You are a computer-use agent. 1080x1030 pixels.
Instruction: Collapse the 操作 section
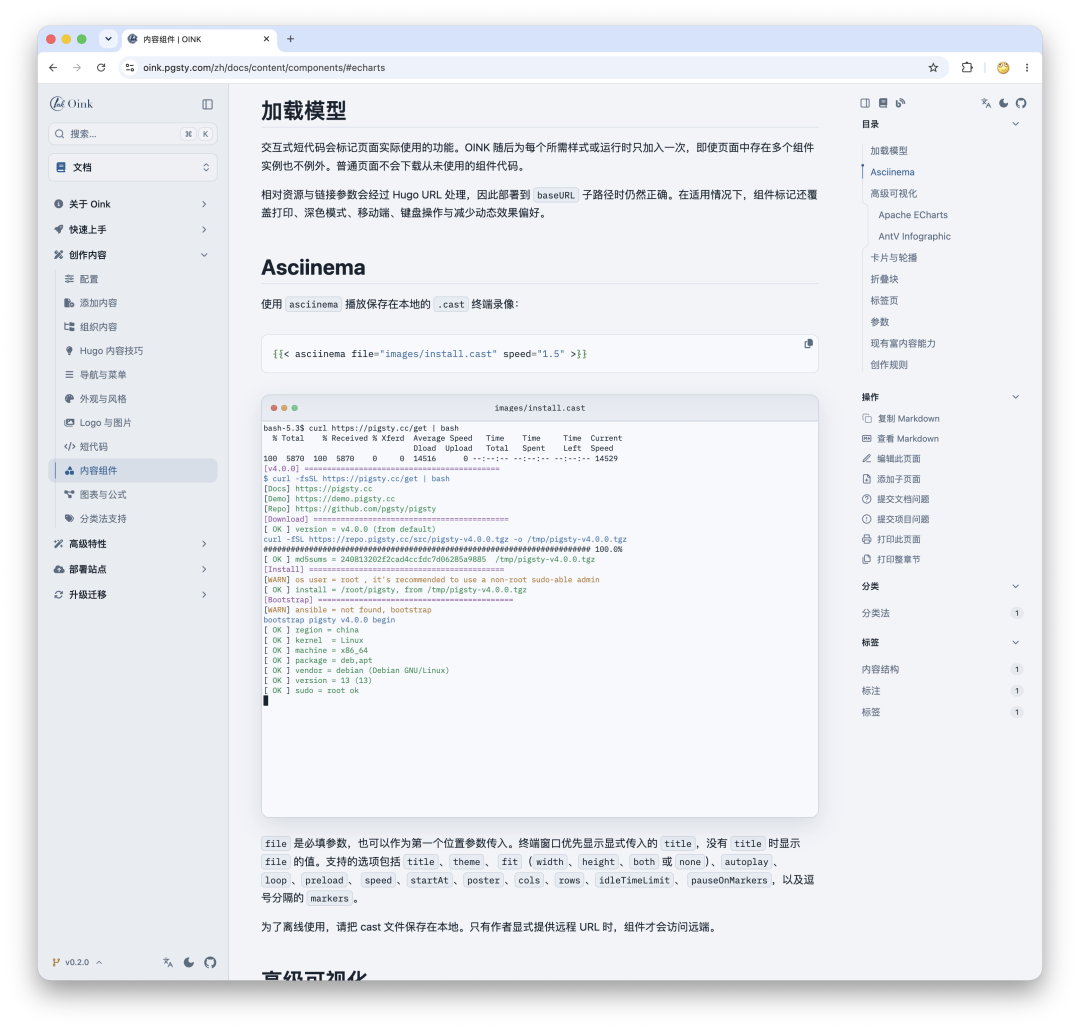[x=1015, y=397]
